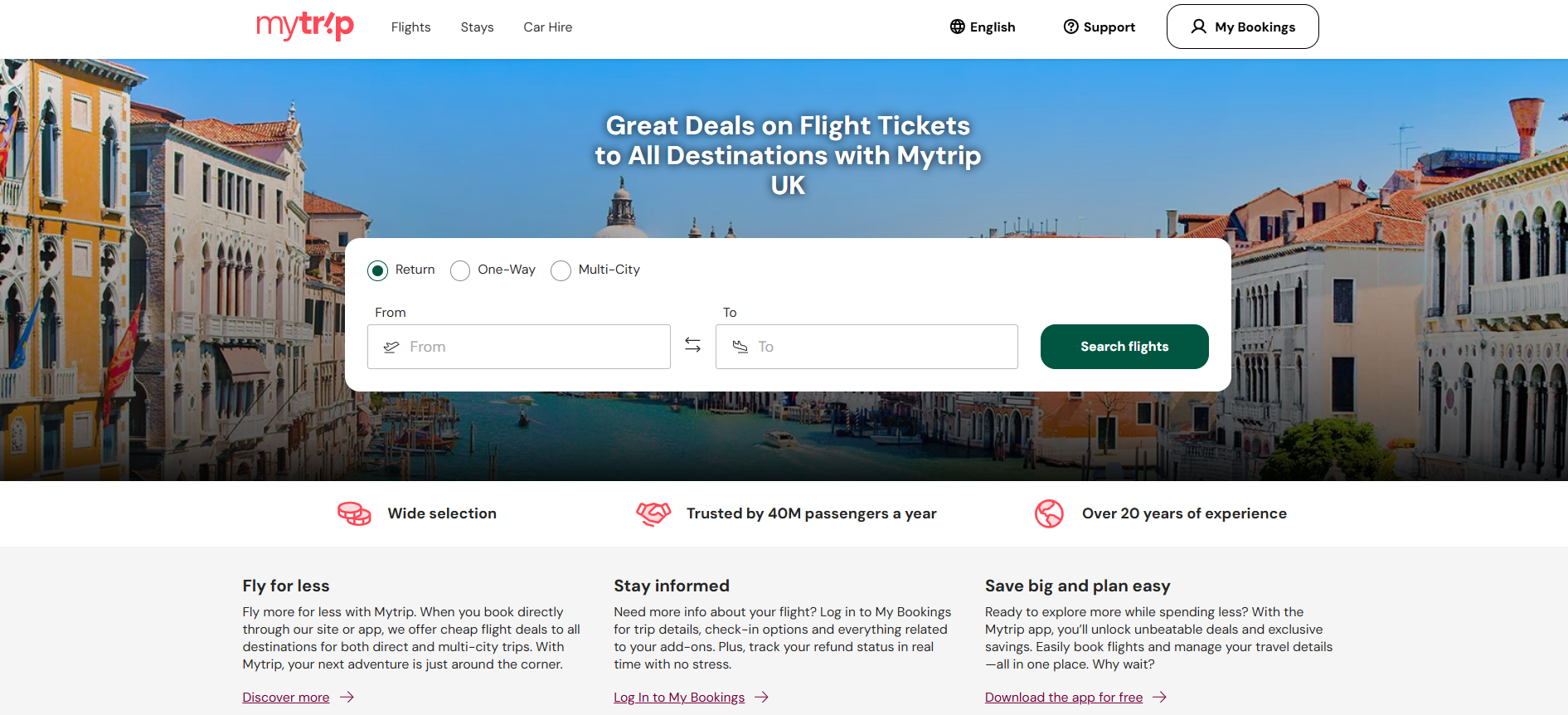Click the Over 20 years of experience text
This screenshot has height=715, width=1568.
point(1184,513)
